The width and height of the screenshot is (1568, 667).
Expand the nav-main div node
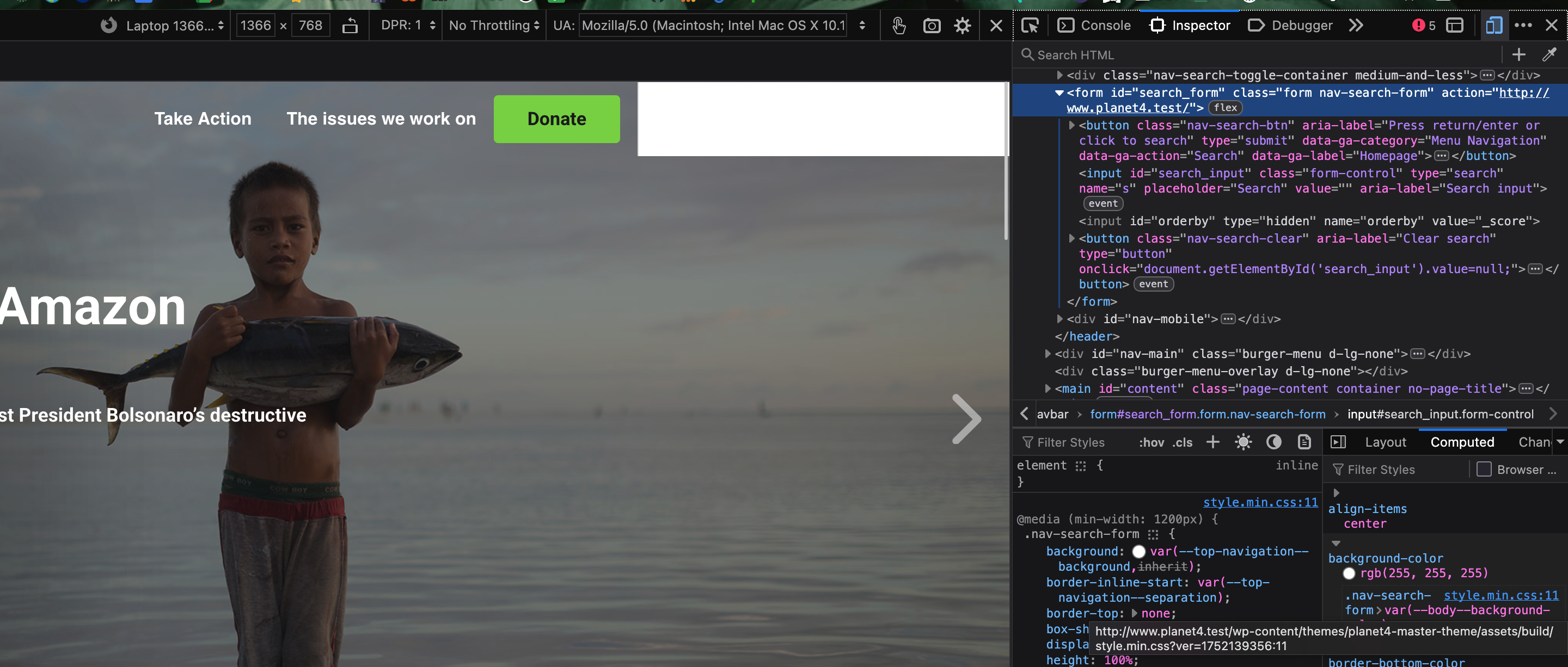tap(1048, 354)
